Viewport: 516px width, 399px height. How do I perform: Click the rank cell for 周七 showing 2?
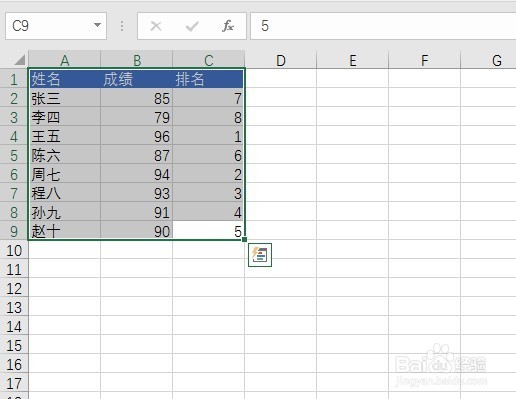(x=209, y=174)
